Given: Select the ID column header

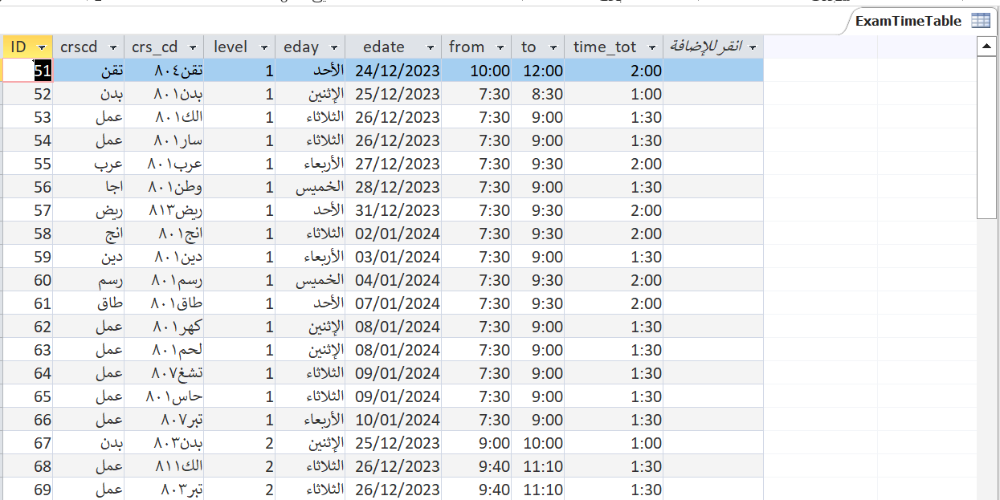Looking at the screenshot, I should coord(28,47).
